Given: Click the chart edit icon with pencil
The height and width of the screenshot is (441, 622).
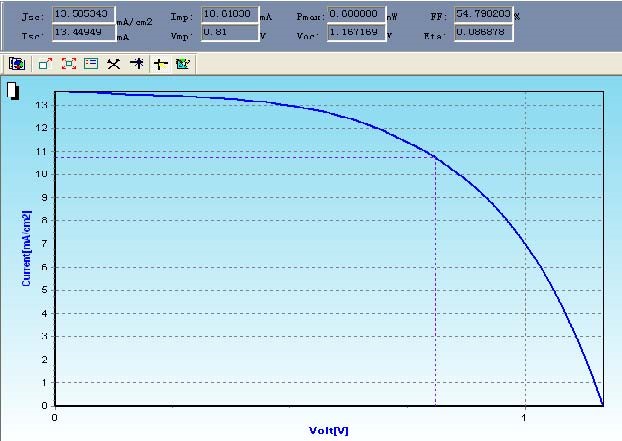Looking at the screenshot, I should click(183, 63).
